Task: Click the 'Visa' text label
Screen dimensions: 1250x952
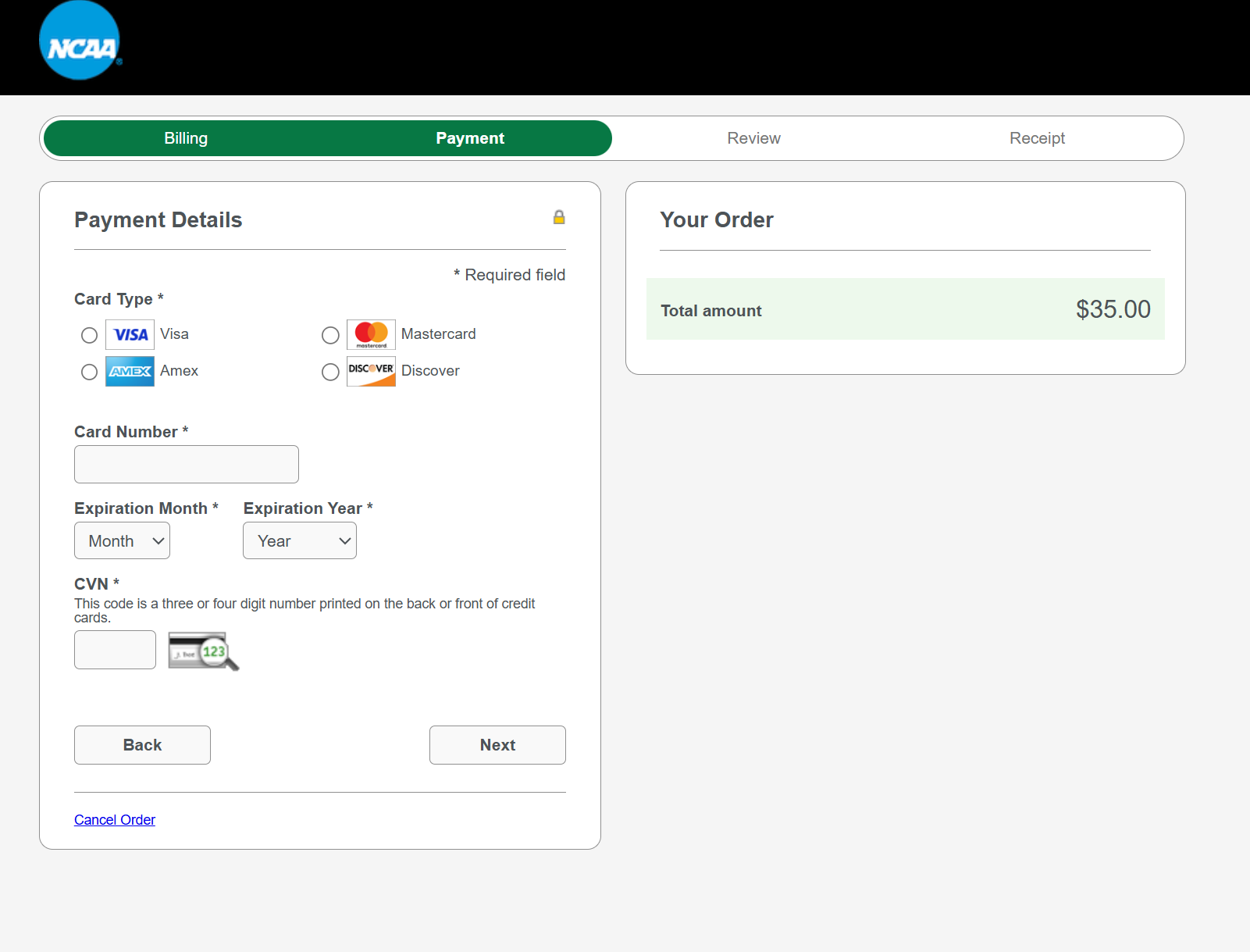Action: pyautogui.click(x=174, y=334)
